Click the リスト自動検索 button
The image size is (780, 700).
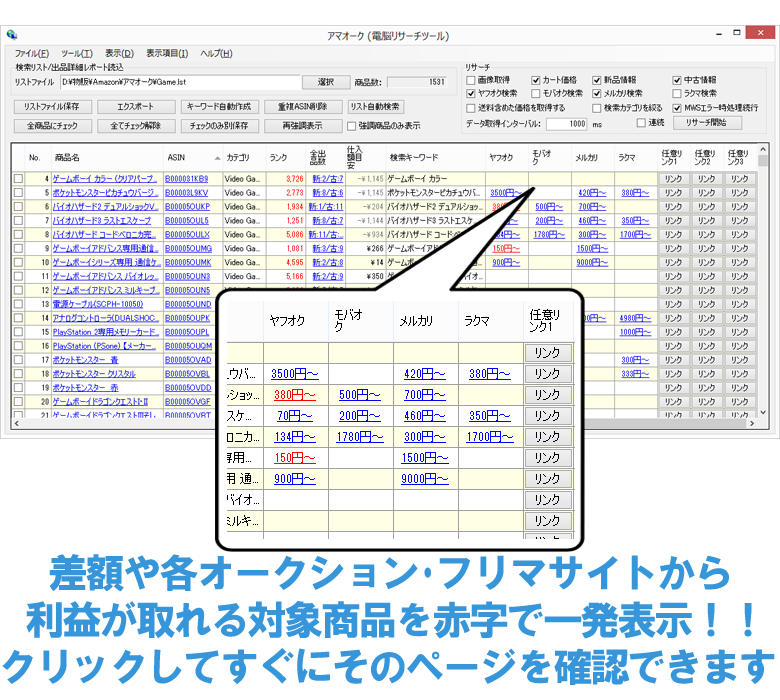pyautogui.click(x=375, y=106)
